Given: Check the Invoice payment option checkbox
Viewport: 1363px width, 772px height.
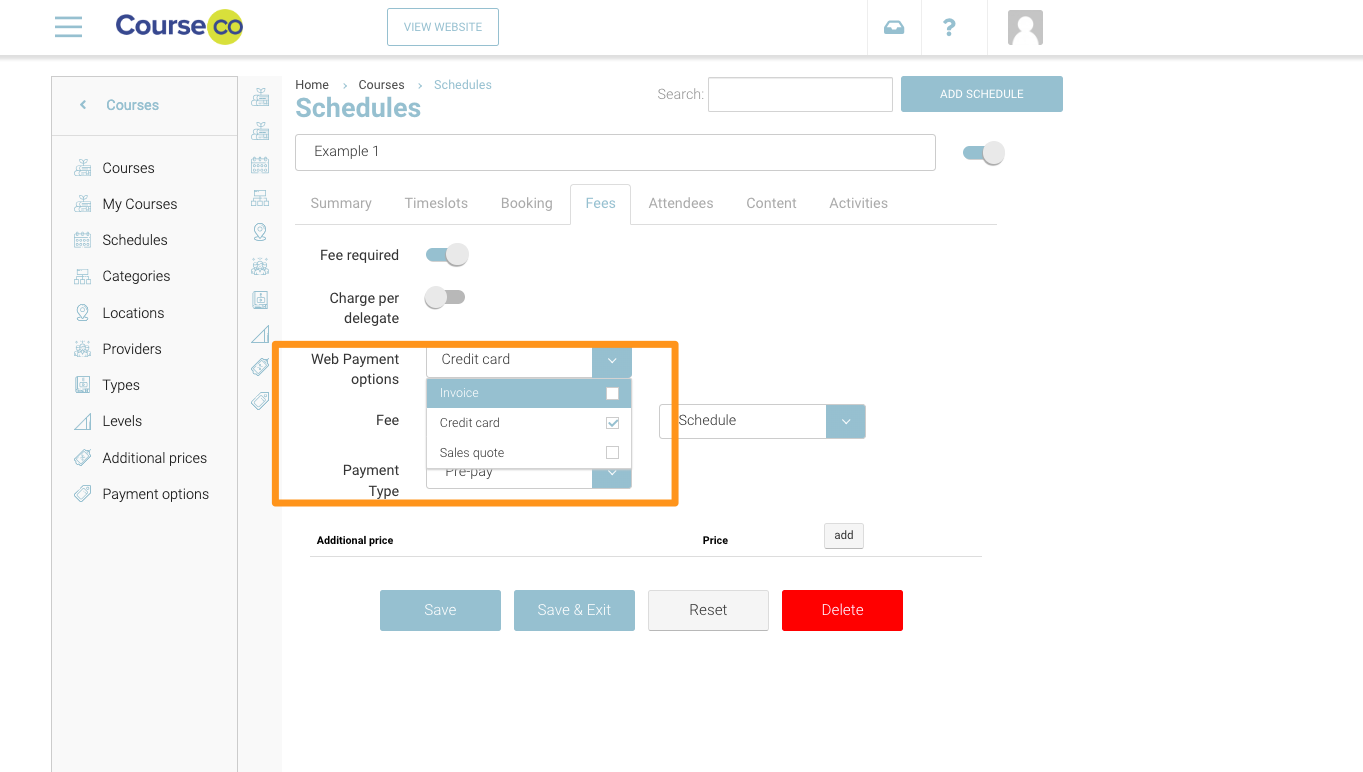Looking at the screenshot, I should pyautogui.click(x=612, y=393).
